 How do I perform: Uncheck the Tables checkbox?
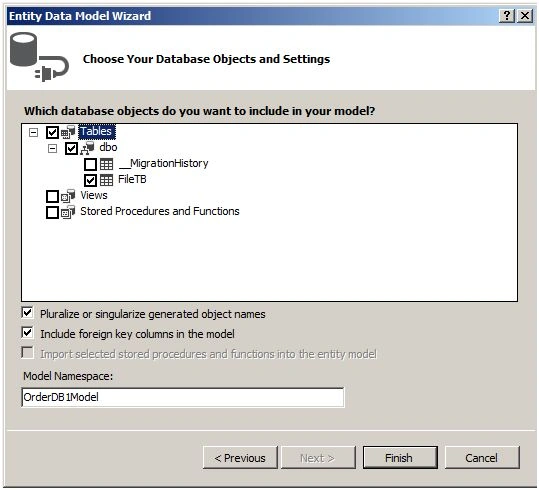[x=52, y=132]
